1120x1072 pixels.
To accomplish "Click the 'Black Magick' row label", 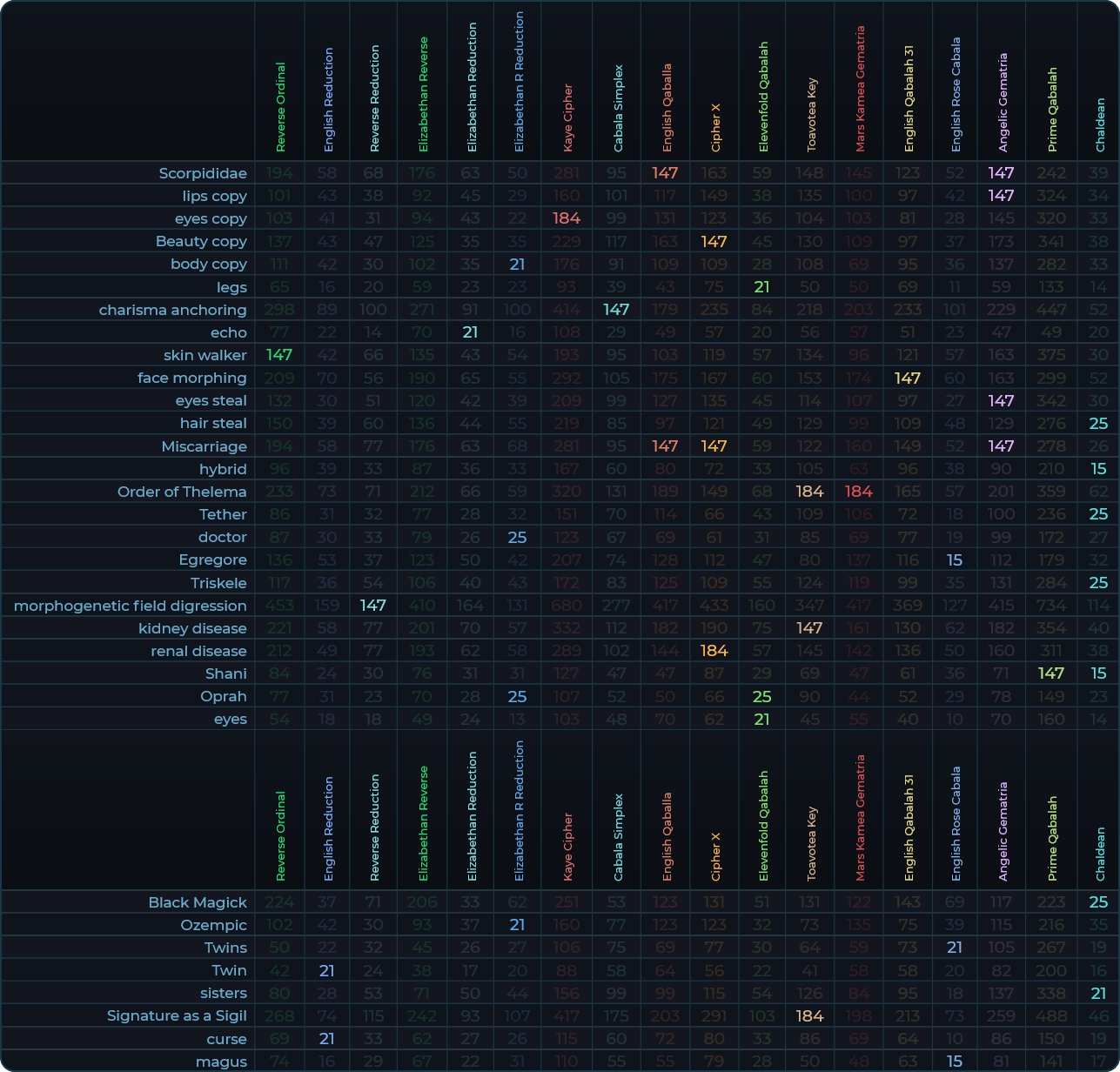I will (x=198, y=902).
